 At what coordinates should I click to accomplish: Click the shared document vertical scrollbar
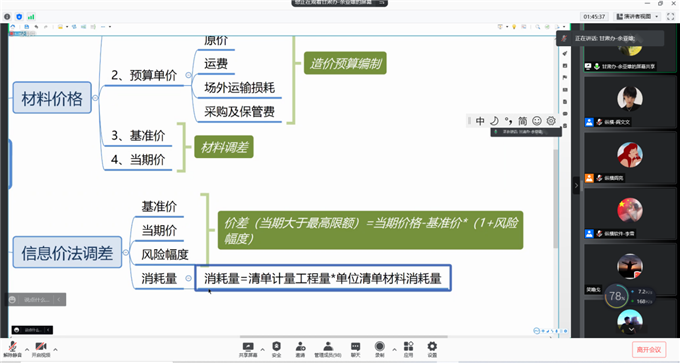pos(555,199)
